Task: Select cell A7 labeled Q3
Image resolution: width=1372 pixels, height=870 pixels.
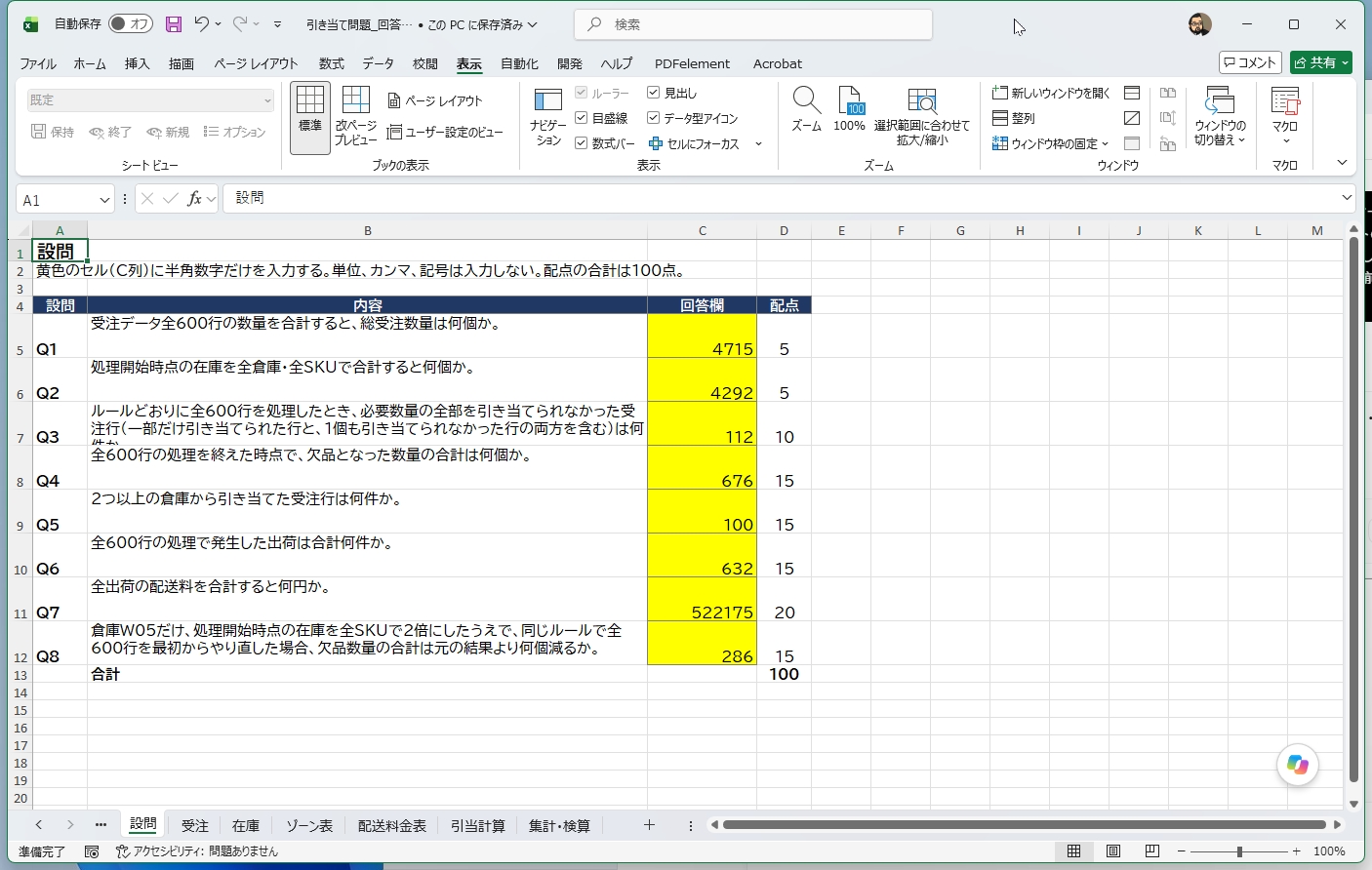Action: point(60,423)
